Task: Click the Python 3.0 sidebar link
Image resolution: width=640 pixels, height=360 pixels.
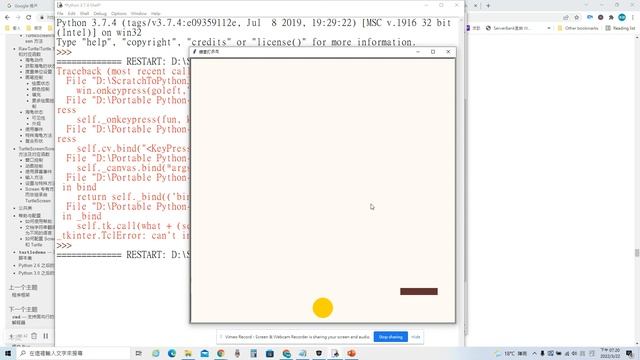Action: pyautogui.click(x=36, y=273)
